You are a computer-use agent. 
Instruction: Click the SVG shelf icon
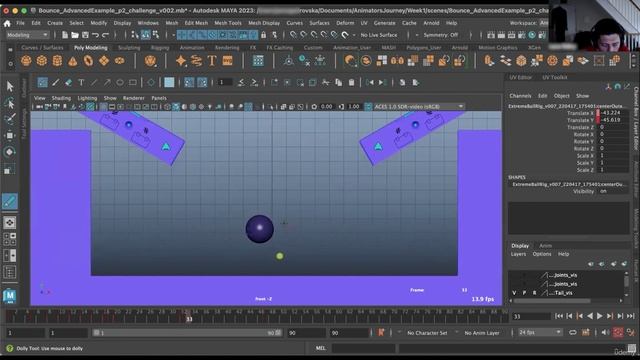[x=227, y=61]
